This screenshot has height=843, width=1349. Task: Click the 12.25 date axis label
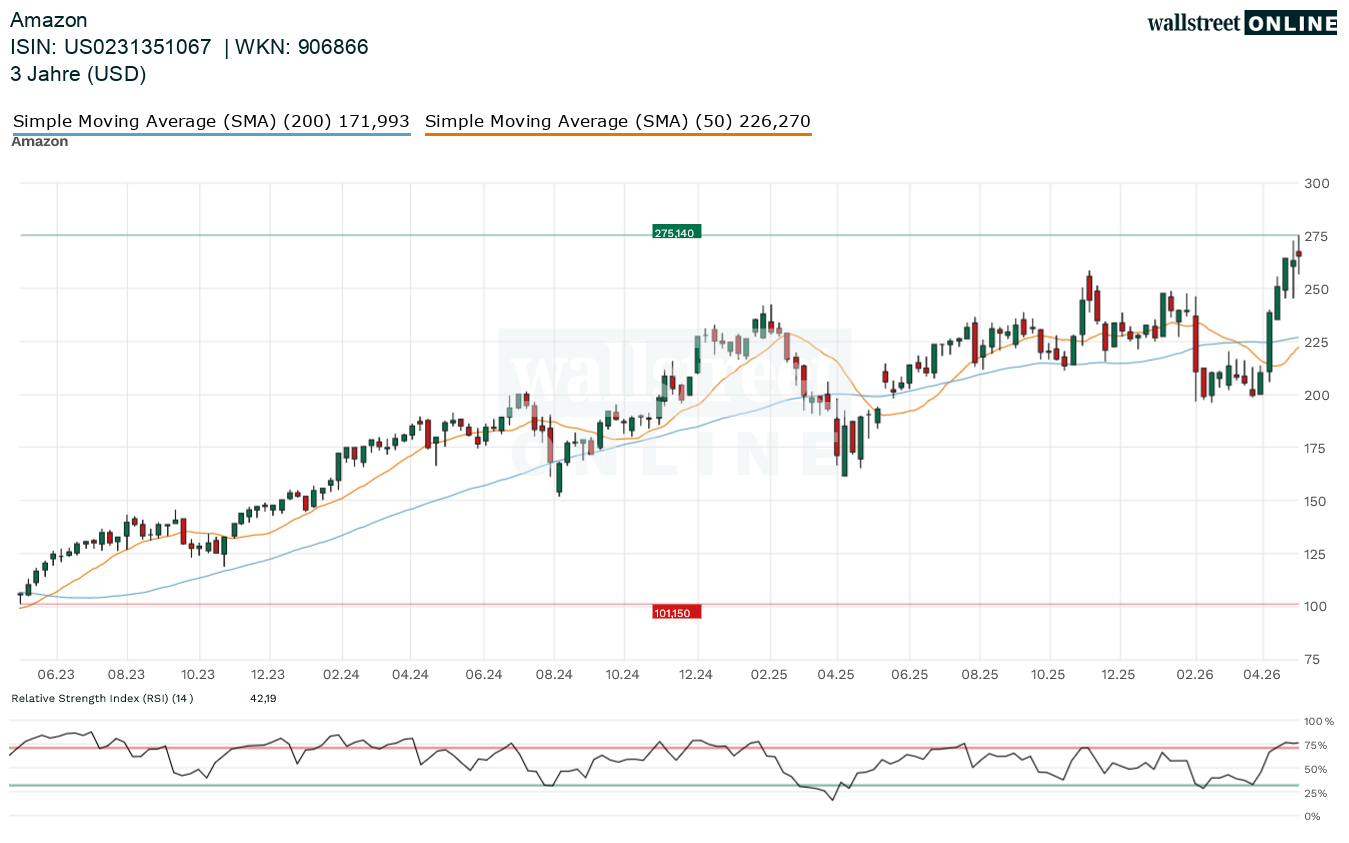point(1119,676)
